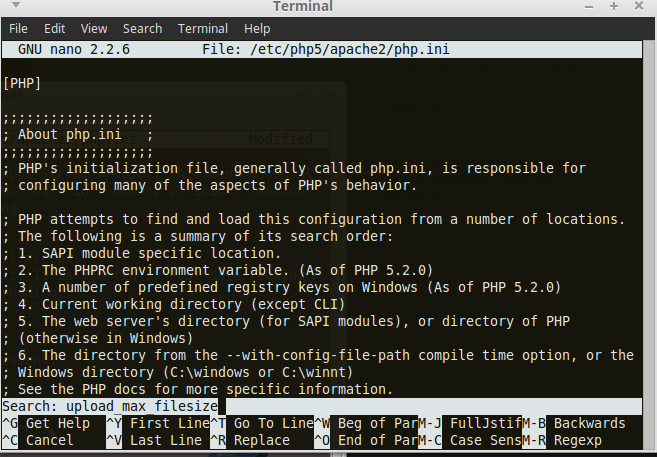Click 'See the PHP docs for more specific information.'

[198, 389]
